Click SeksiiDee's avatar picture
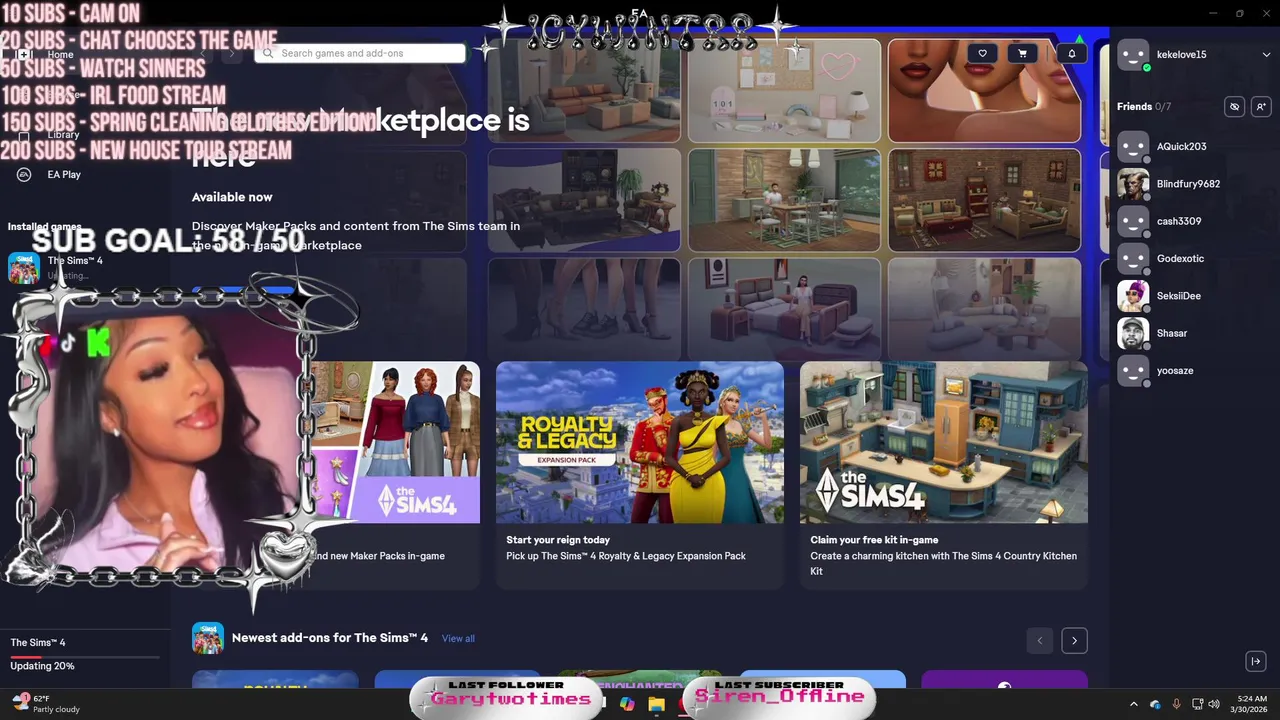The height and width of the screenshot is (720, 1280). [x=1133, y=296]
